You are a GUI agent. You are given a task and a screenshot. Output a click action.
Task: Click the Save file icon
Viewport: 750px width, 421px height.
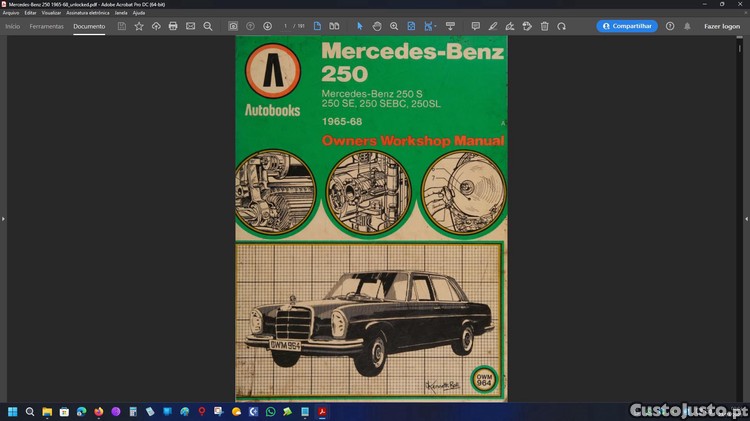click(x=122, y=26)
